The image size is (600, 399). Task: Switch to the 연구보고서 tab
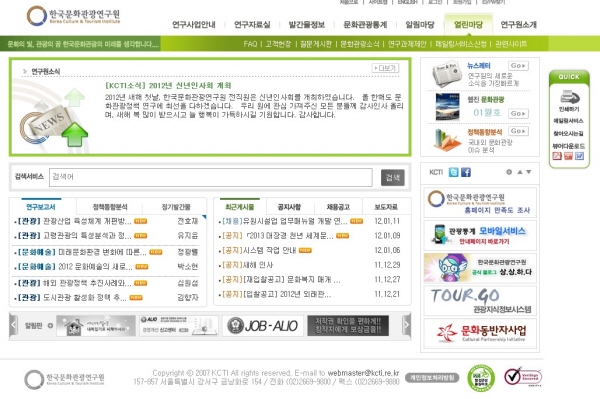coord(41,207)
